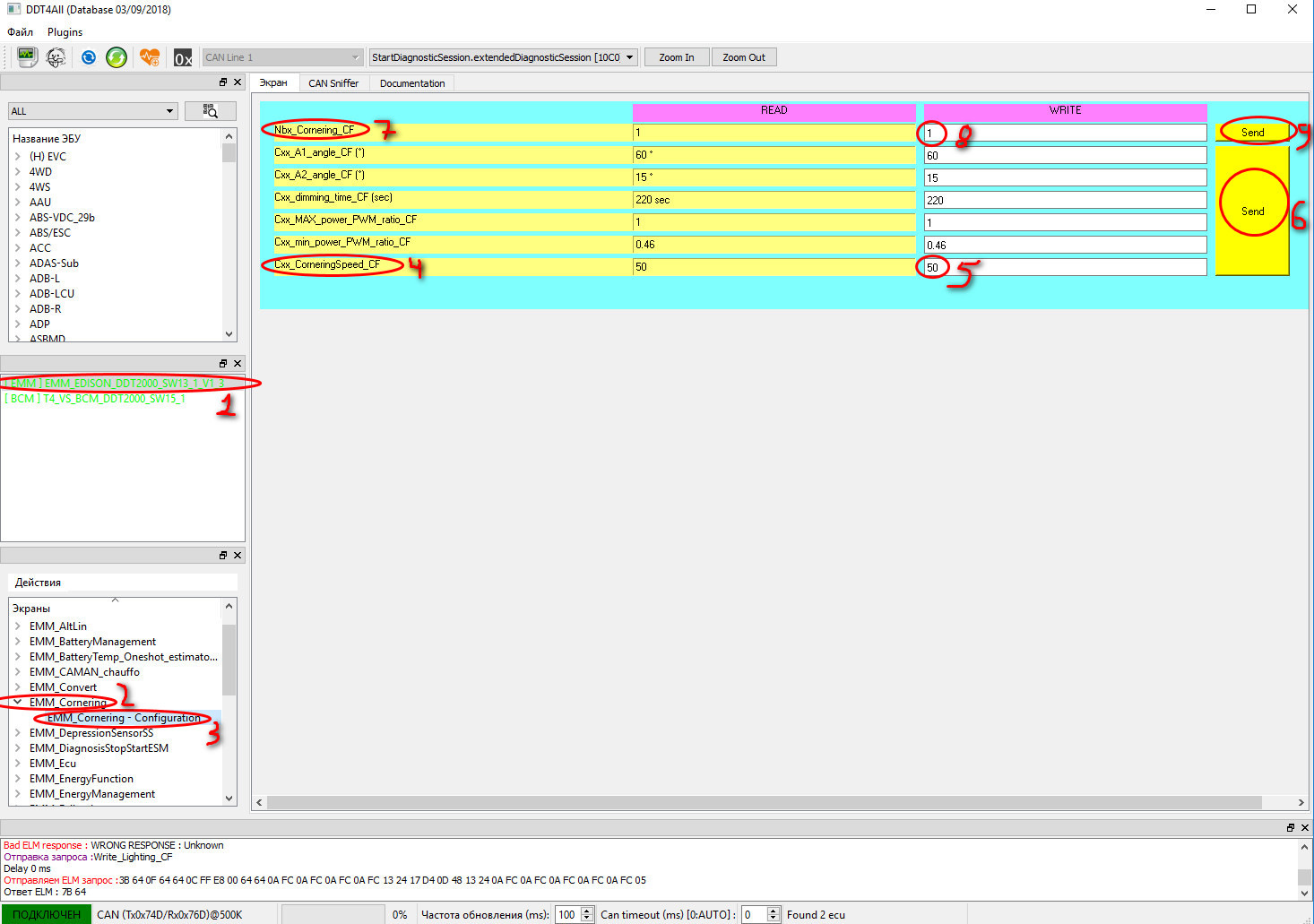Close the log output panel
This screenshot has width=1314, height=924.
click(1305, 827)
